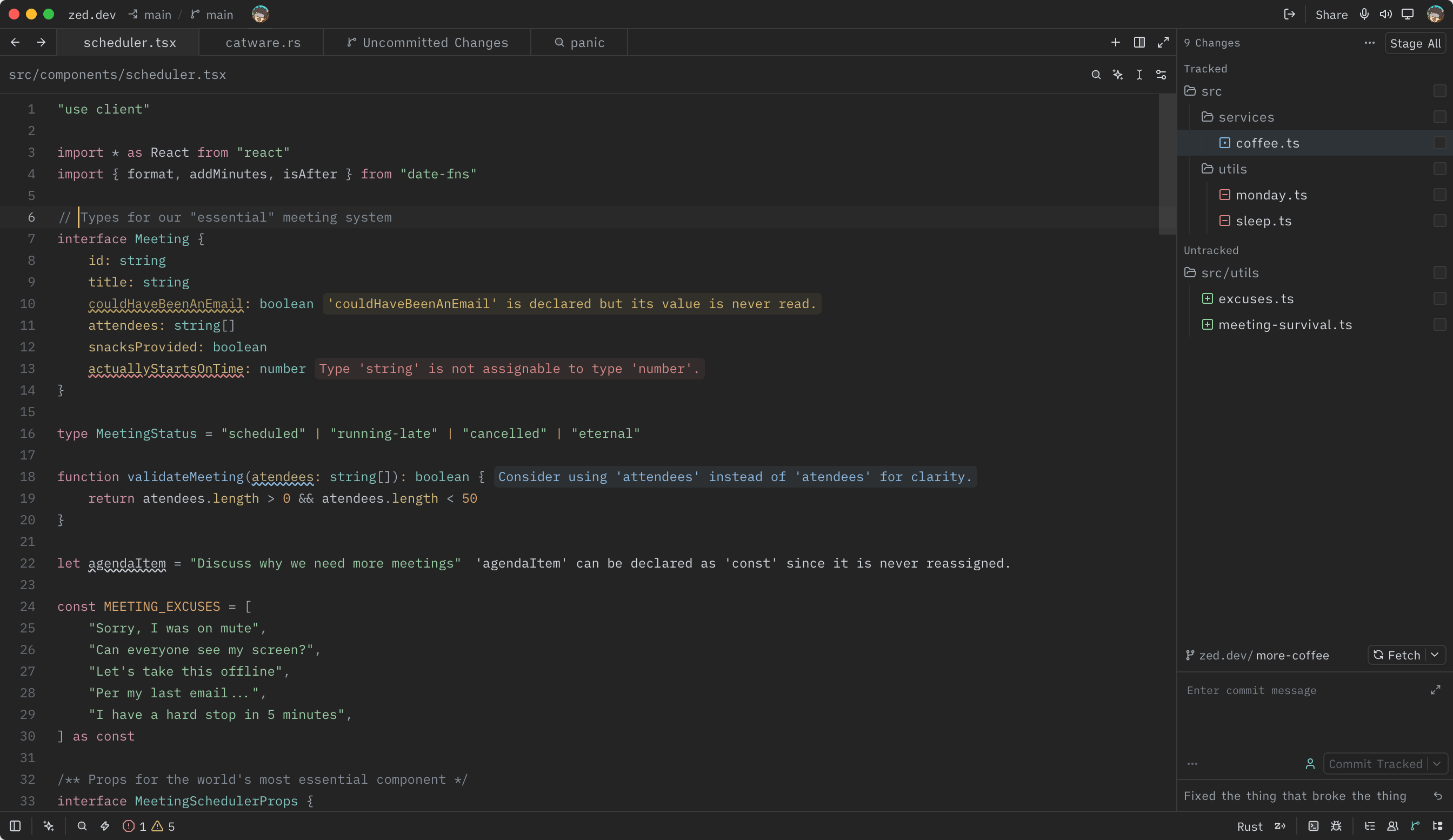
Task: Mute microphone in the title bar
Action: click(x=1364, y=15)
